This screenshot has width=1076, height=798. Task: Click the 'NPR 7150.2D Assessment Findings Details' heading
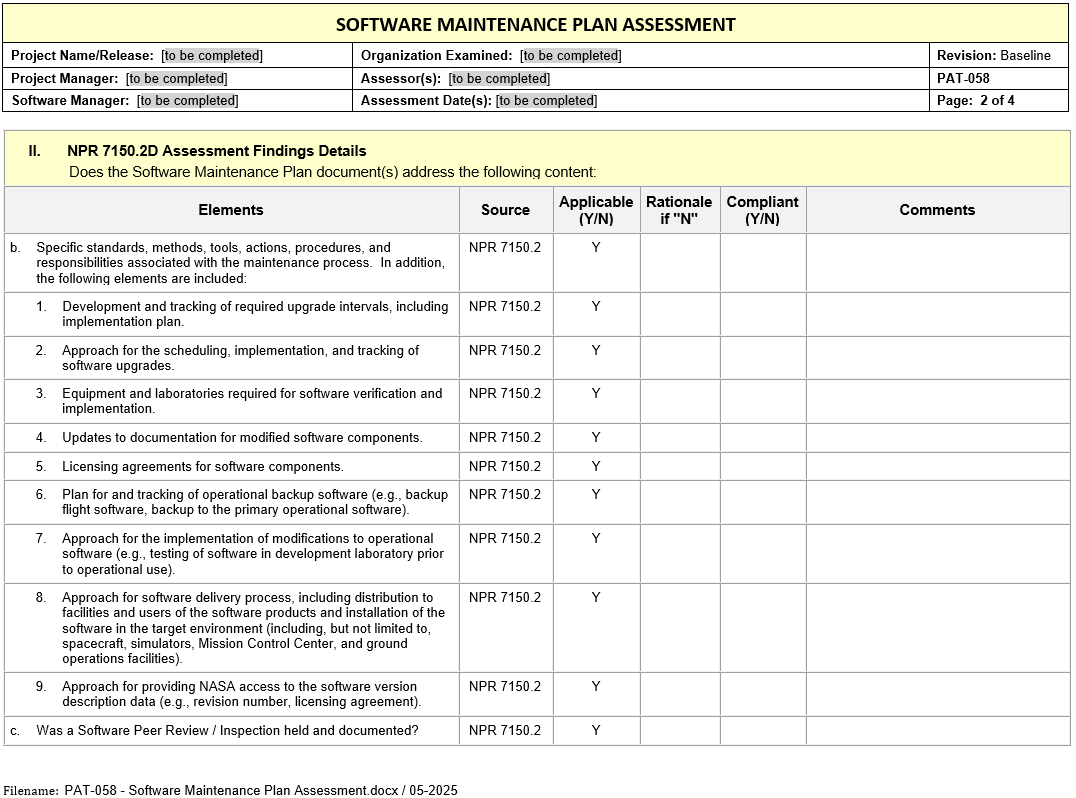click(x=216, y=151)
